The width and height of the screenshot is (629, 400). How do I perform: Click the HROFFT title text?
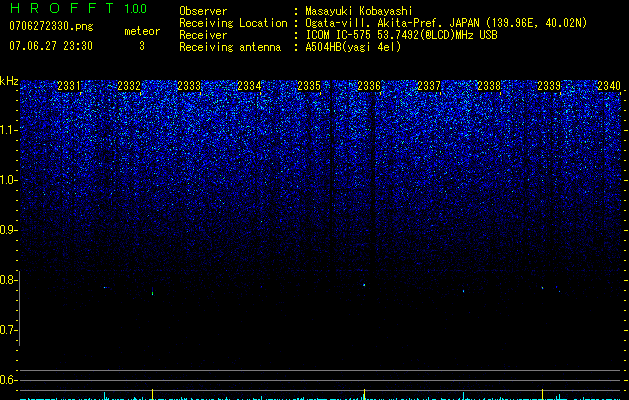(x=61, y=8)
